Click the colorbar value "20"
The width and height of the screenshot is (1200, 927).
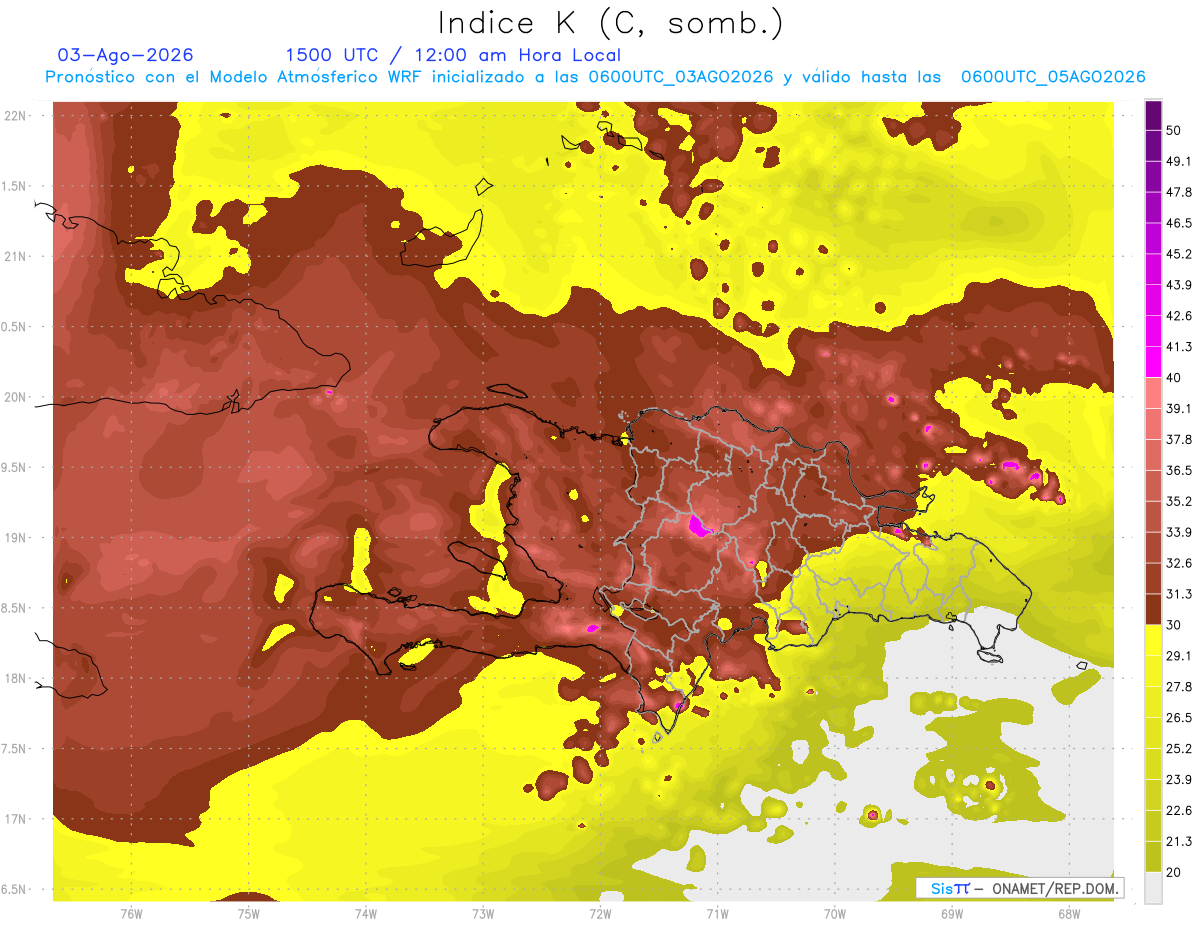point(1174,872)
